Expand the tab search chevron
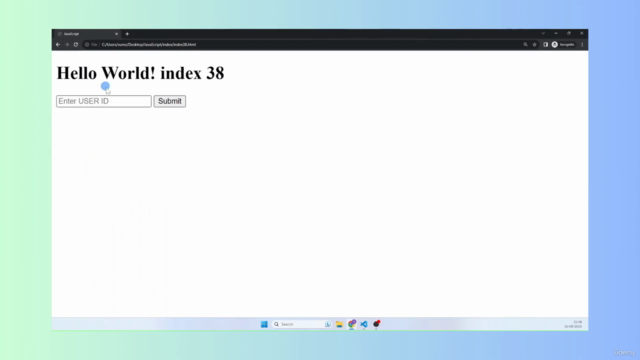This screenshot has height=360, width=640. pyautogui.click(x=543, y=33)
